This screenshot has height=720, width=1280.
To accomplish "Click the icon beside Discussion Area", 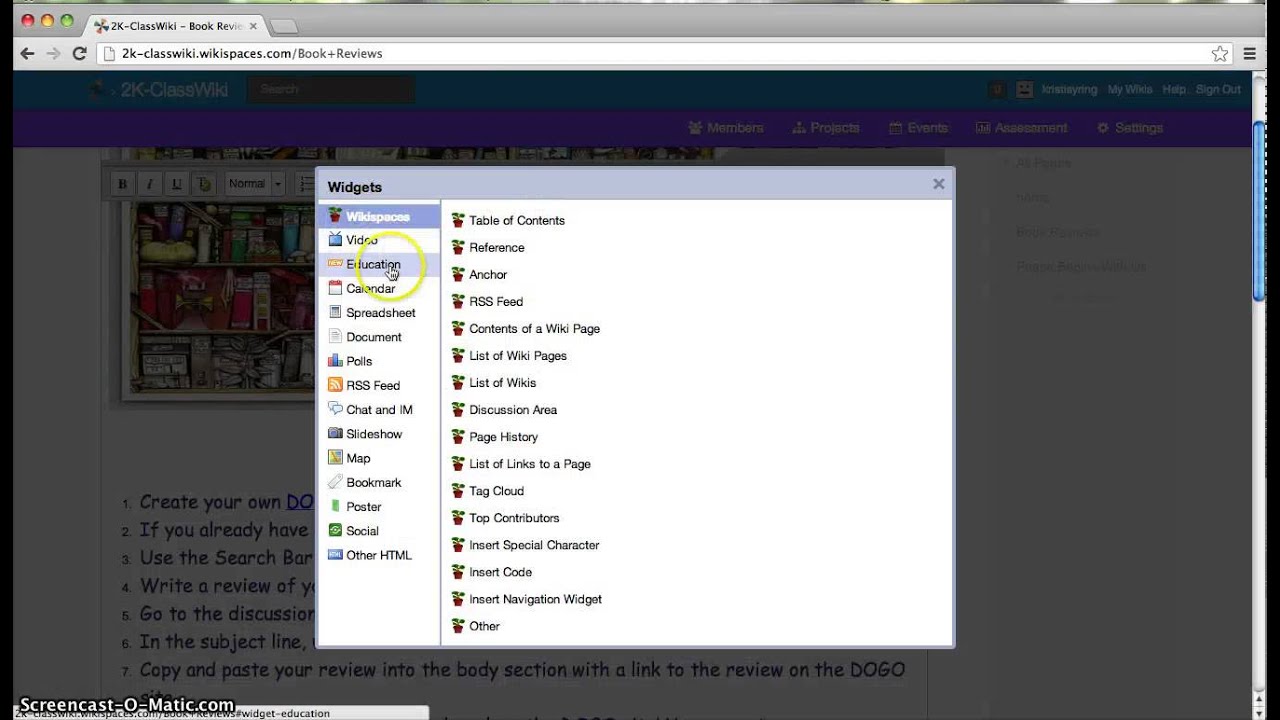I will click(x=458, y=409).
